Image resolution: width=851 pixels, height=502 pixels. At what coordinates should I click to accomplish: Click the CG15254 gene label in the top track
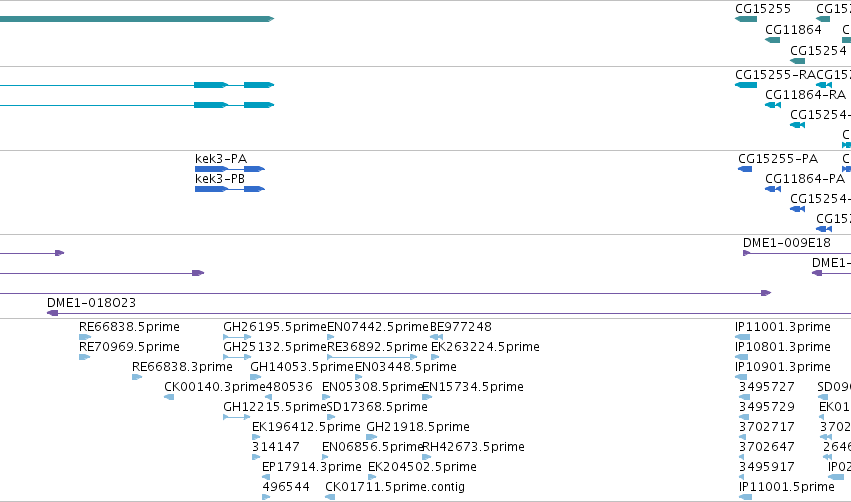click(818, 50)
